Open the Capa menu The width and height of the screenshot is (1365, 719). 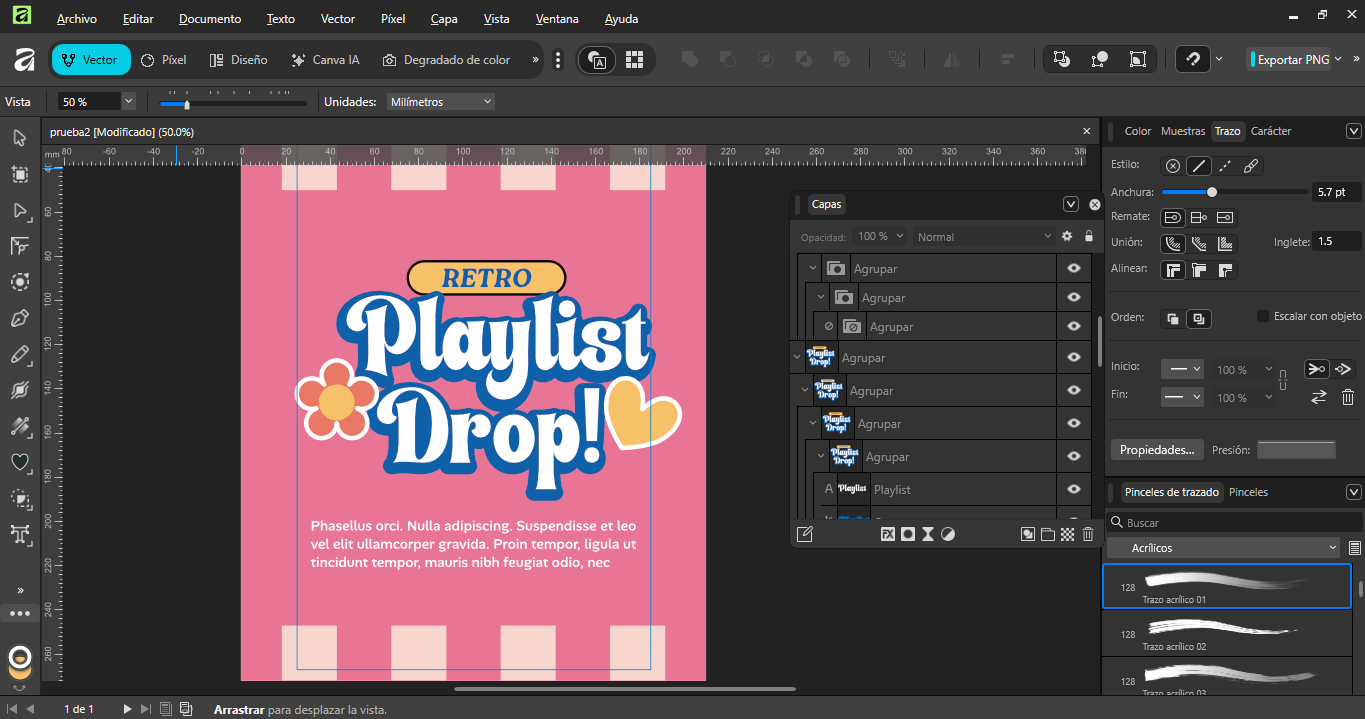point(444,18)
